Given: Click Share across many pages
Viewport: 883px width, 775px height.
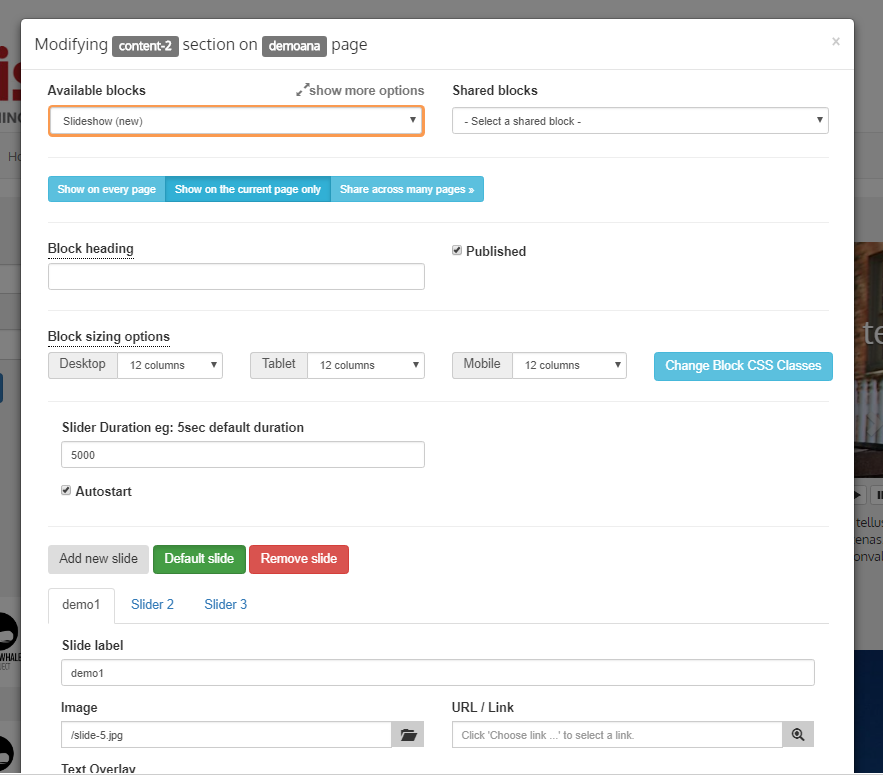Looking at the screenshot, I should tap(407, 189).
